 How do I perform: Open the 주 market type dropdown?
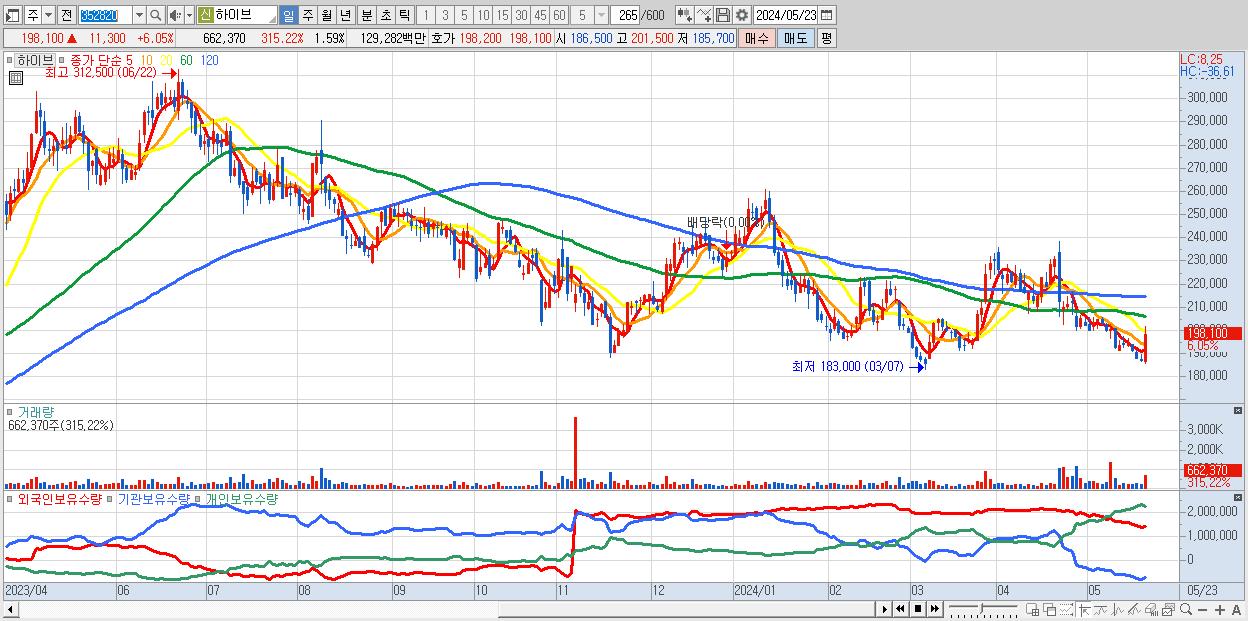pos(48,15)
